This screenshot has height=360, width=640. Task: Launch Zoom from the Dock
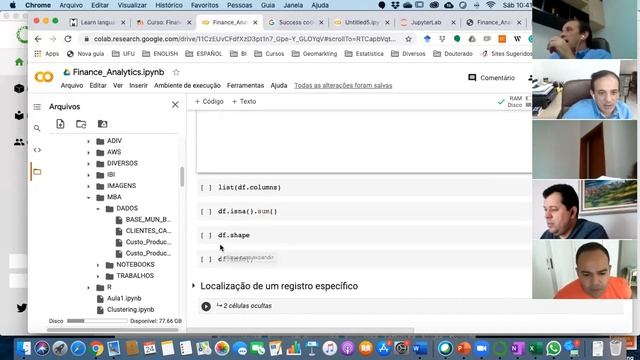[482, 348]
